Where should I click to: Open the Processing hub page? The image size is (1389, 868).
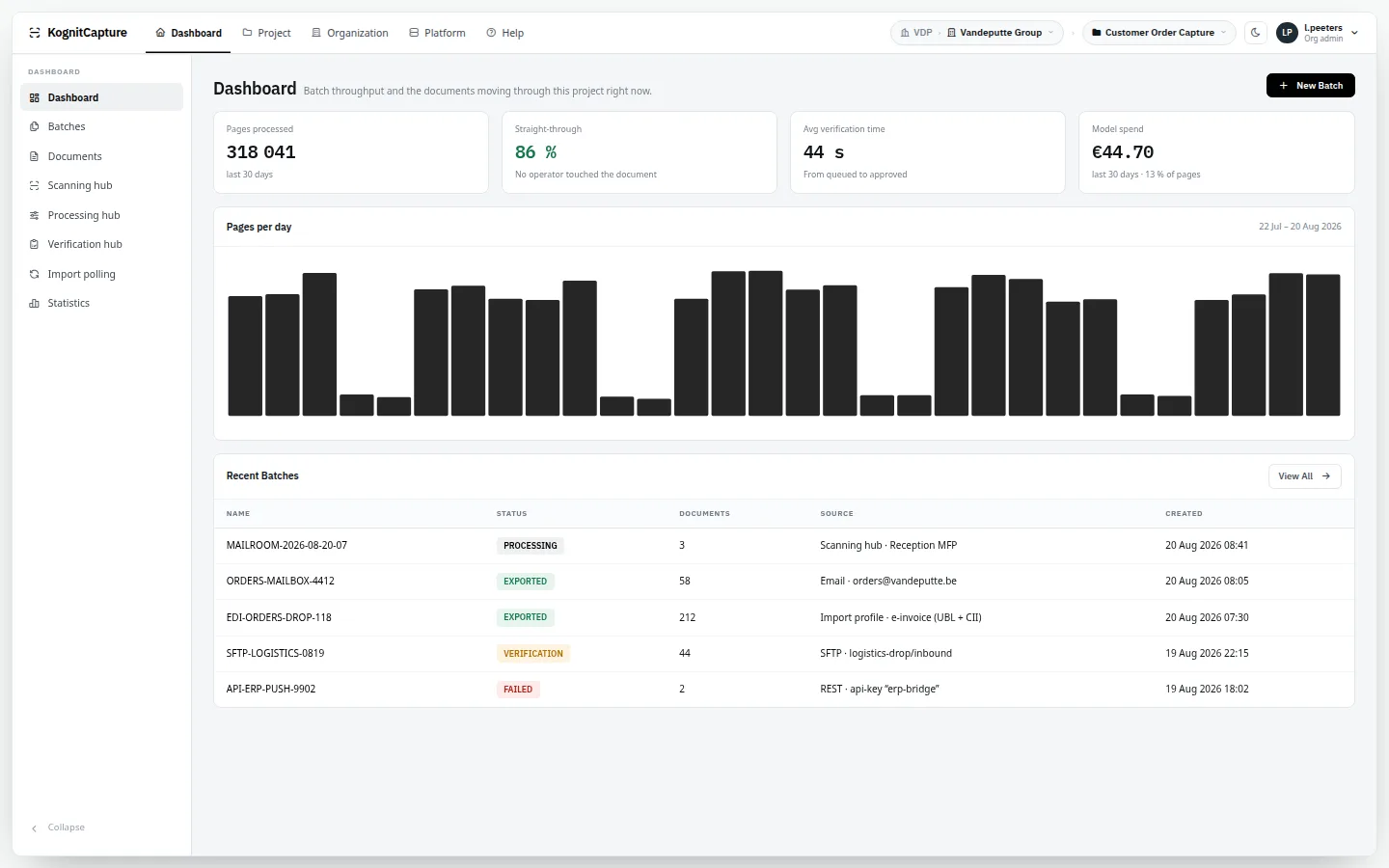tap(101, 215)
